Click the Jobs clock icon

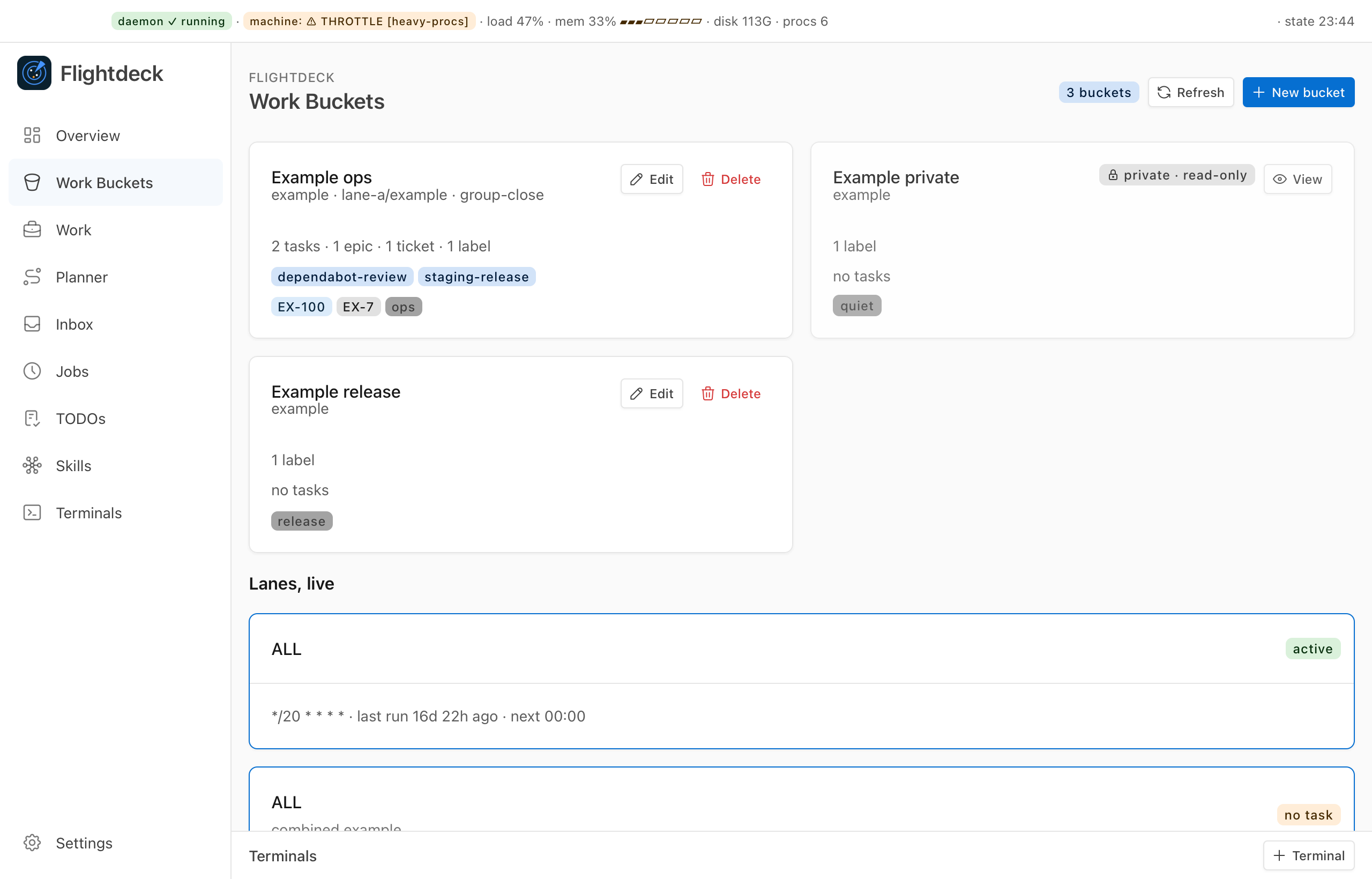pos(32,371)
